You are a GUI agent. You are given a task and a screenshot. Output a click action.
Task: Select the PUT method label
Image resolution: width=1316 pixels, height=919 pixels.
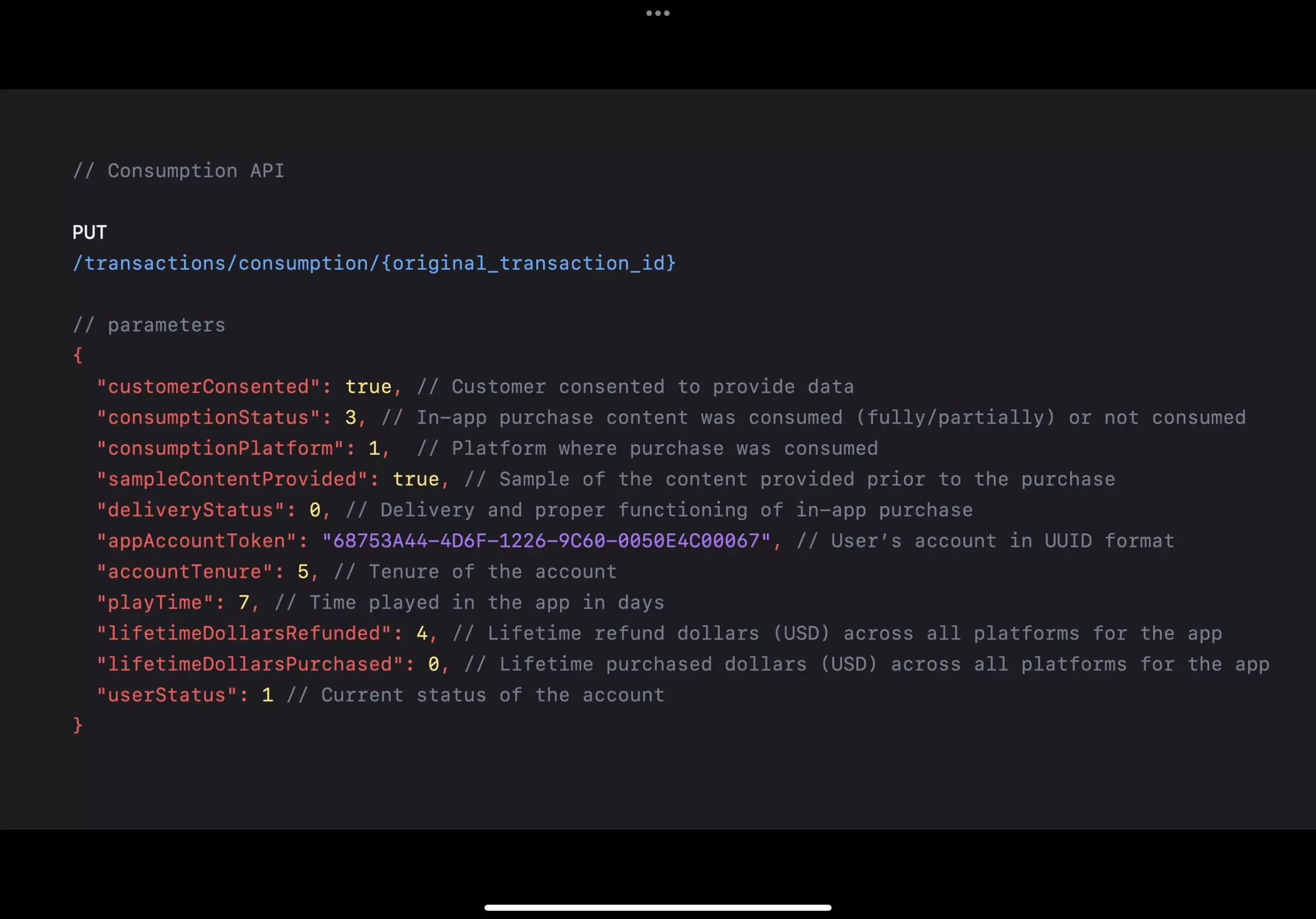[x=89, y=231]
